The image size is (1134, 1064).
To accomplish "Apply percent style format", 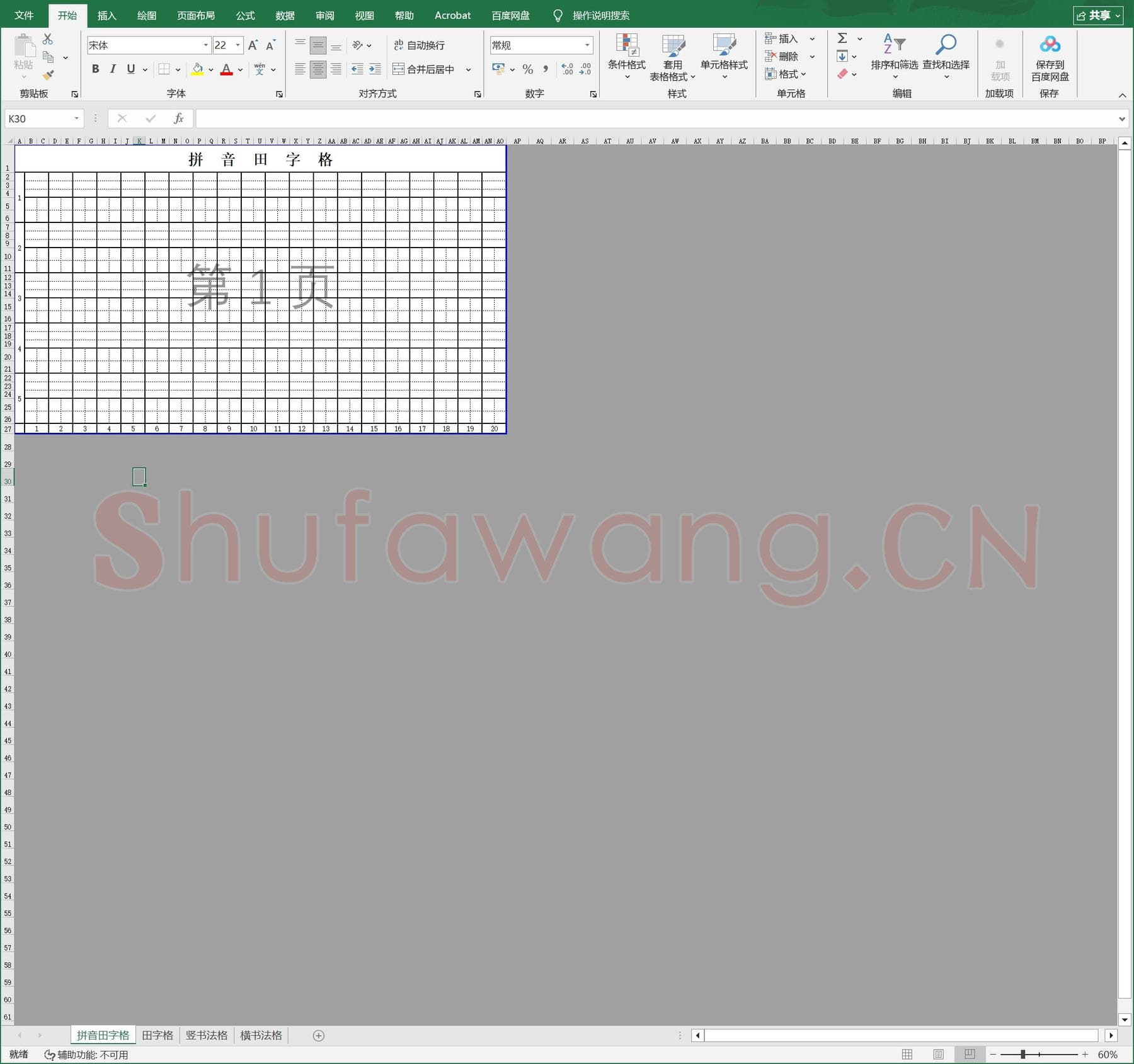I will (528, 69).
